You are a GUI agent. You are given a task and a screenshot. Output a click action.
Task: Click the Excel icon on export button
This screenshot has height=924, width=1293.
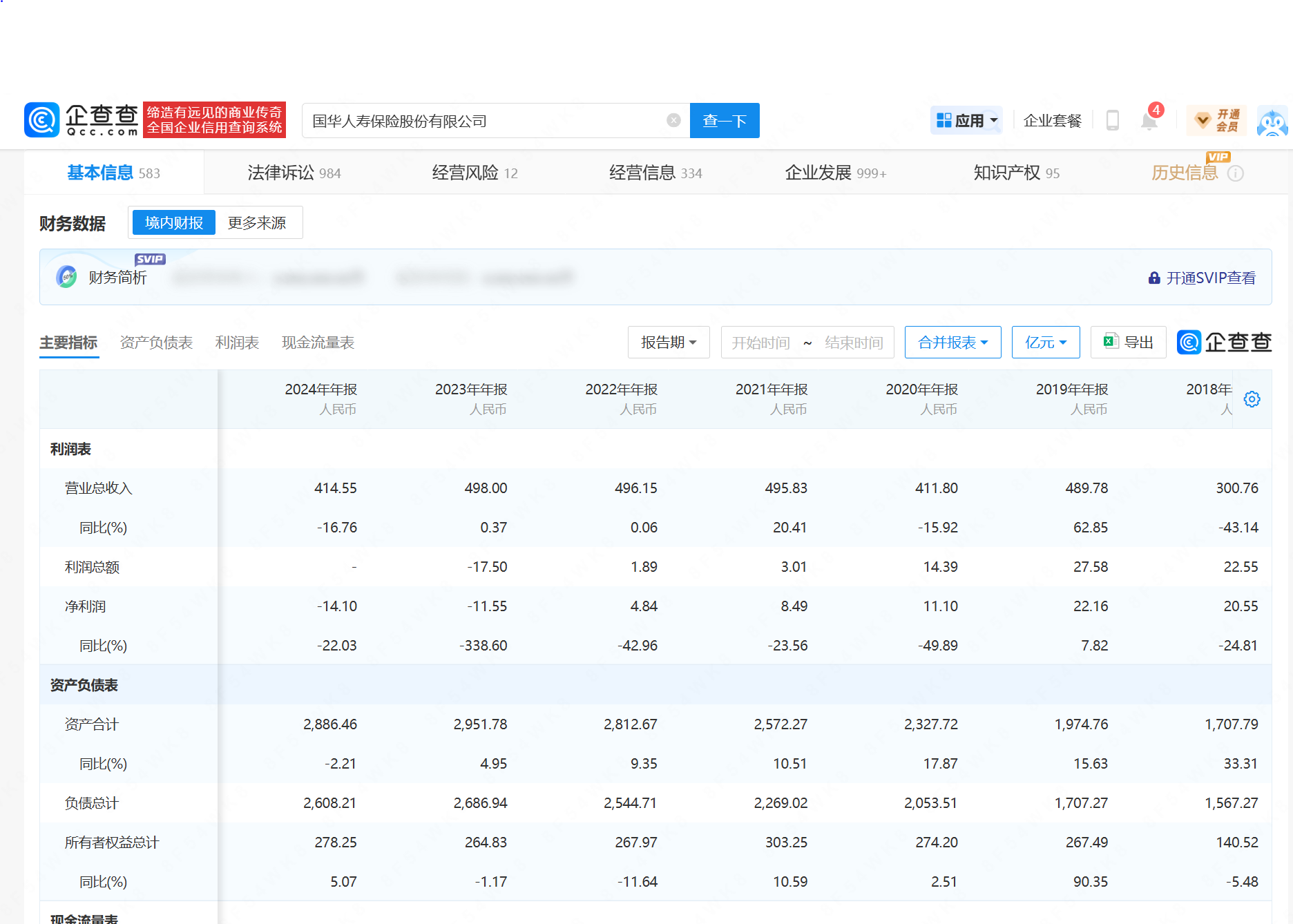[x=1111, y=341]
